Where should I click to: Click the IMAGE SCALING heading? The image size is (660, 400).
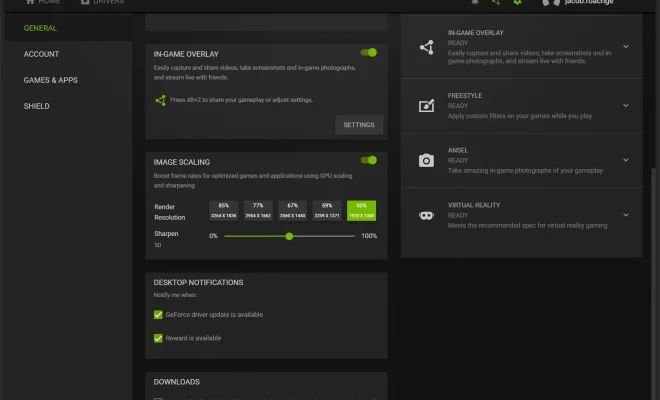click(181, 162)
